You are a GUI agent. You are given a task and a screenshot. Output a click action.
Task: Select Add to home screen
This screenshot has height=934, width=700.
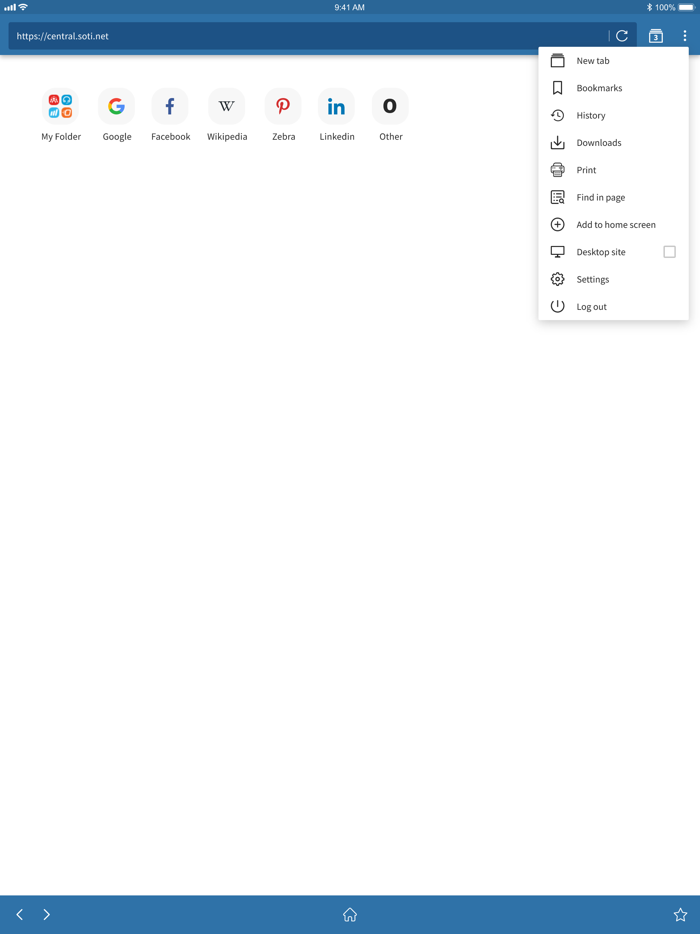(x=614, y=225)
